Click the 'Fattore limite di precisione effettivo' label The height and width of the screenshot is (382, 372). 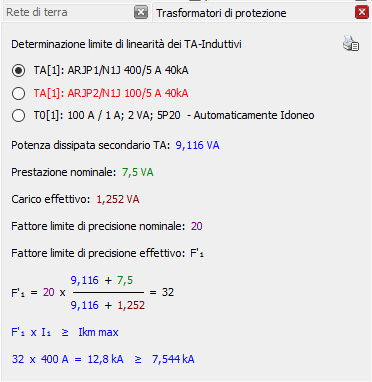98,253
